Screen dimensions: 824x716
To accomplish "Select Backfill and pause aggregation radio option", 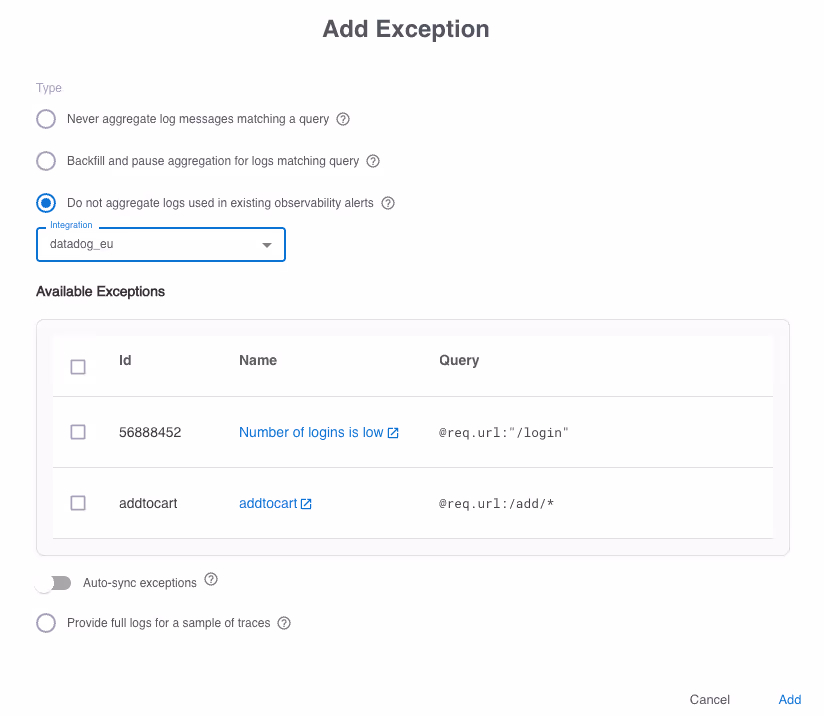I will 46,161.
